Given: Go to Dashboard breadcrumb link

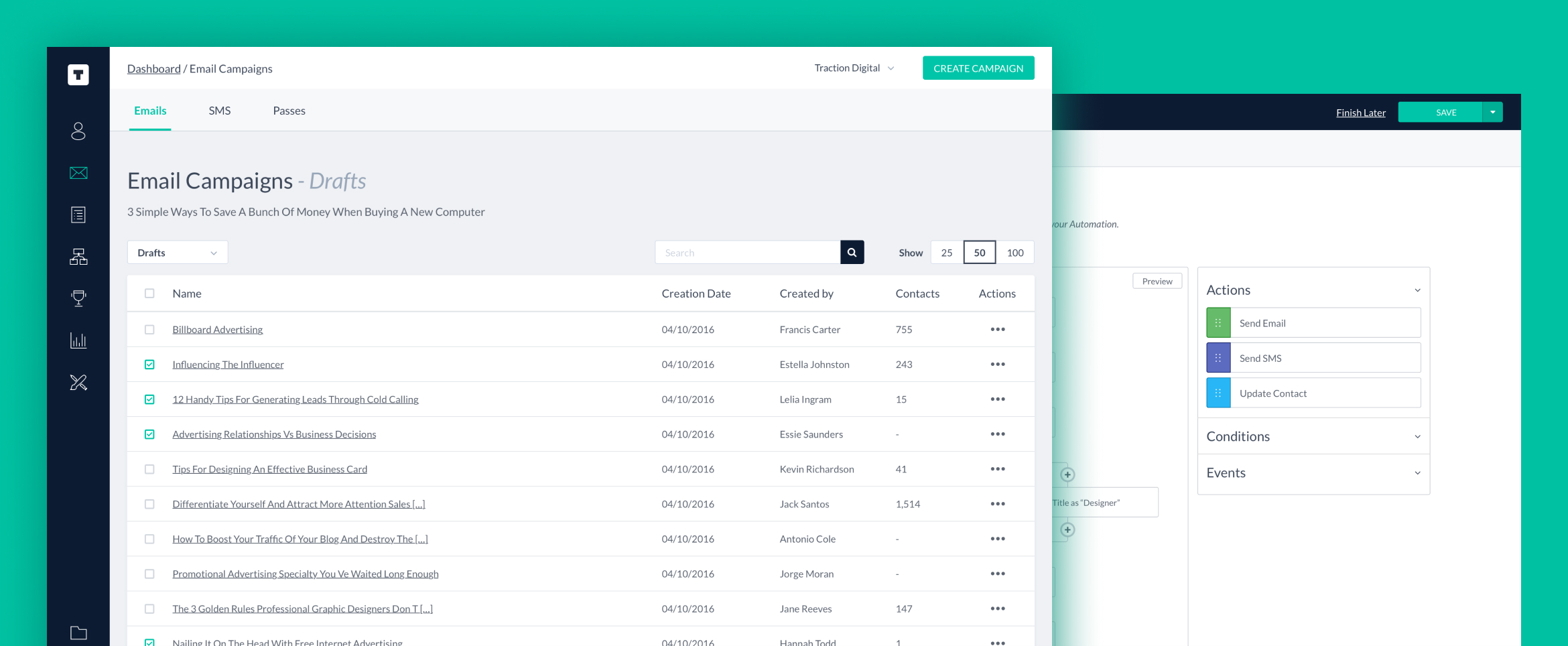Looking at the screenshot, I should coord(154,68).
